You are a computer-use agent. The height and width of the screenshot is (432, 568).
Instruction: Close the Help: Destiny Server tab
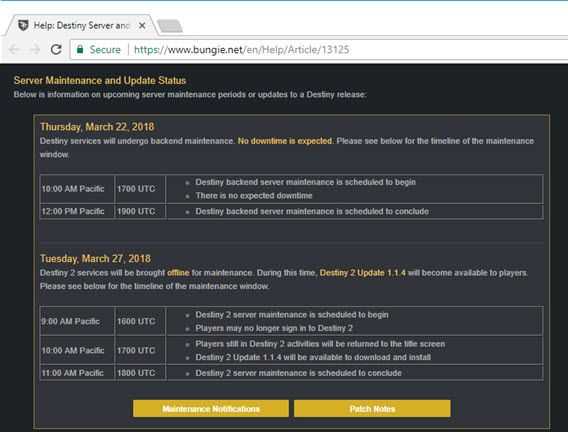click(142, 26)
